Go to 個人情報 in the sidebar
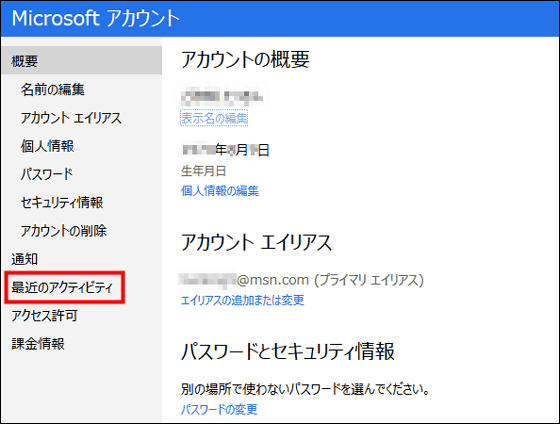Screen dimensions: 560x424 tap(47, 146)
